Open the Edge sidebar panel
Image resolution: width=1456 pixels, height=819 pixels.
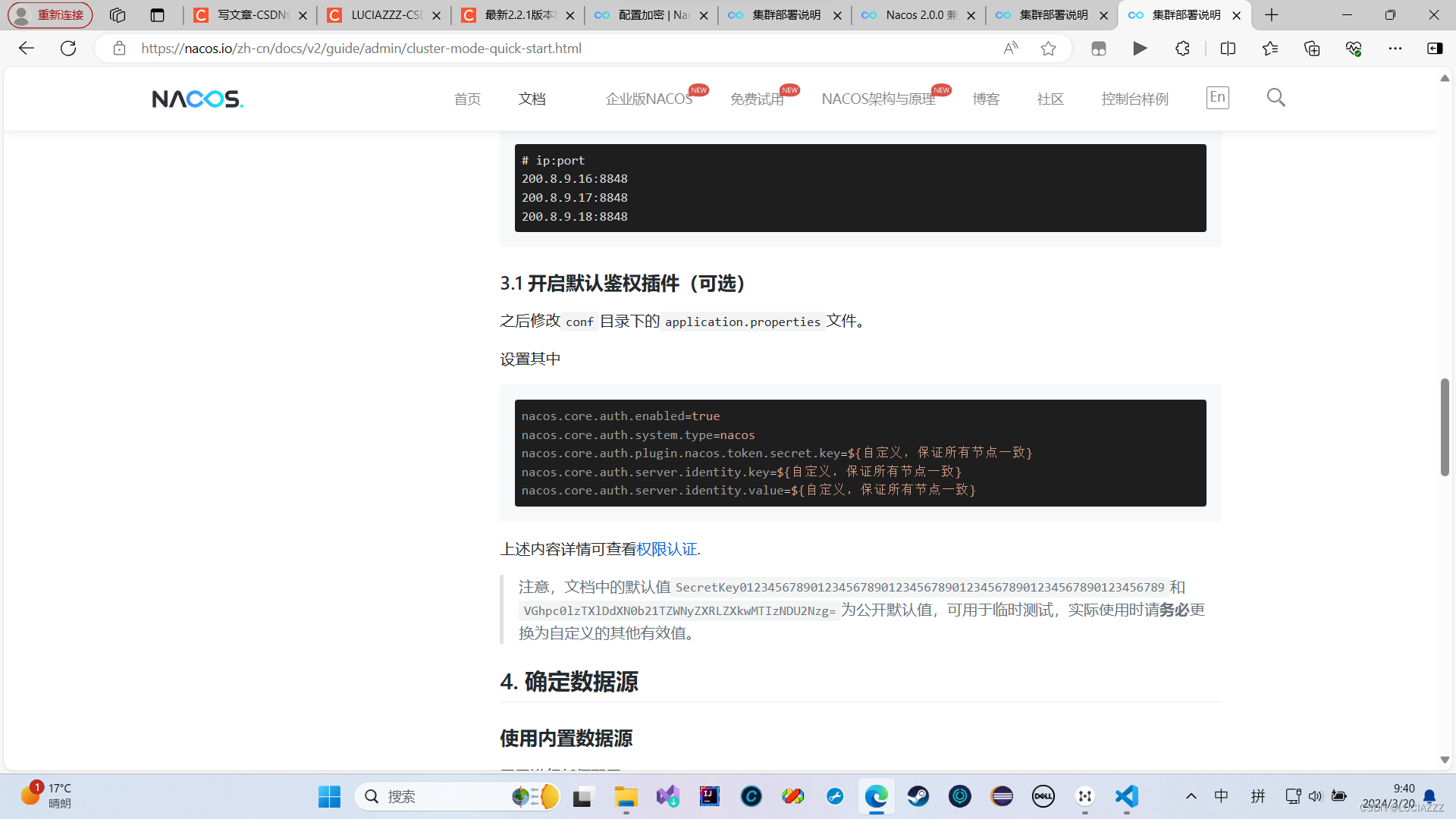tap(1435, 49)
